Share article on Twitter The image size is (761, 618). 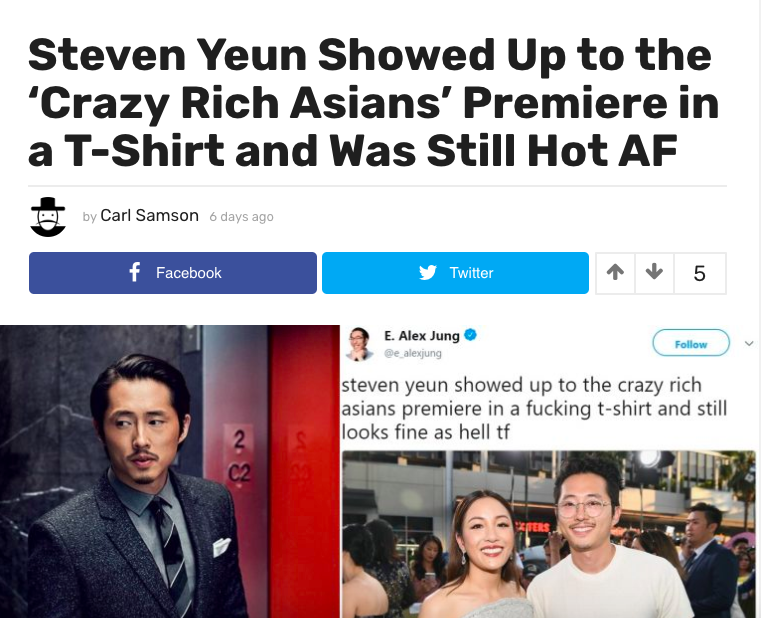tap(455, 273)
